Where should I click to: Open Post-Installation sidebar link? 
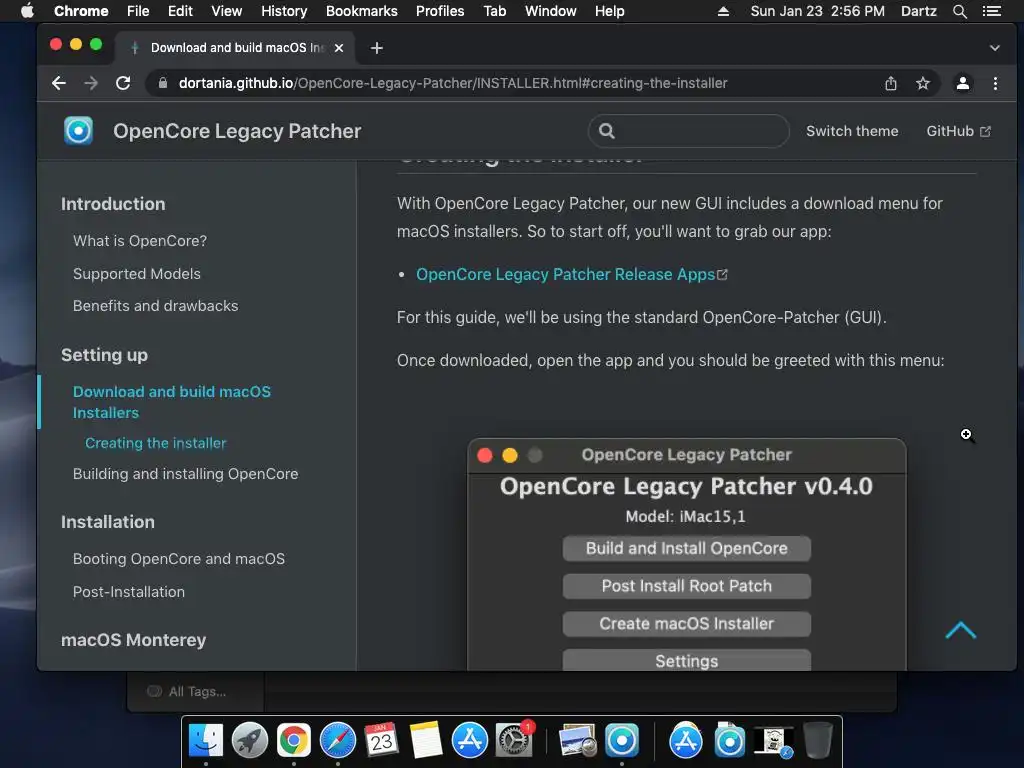[129, 592]
